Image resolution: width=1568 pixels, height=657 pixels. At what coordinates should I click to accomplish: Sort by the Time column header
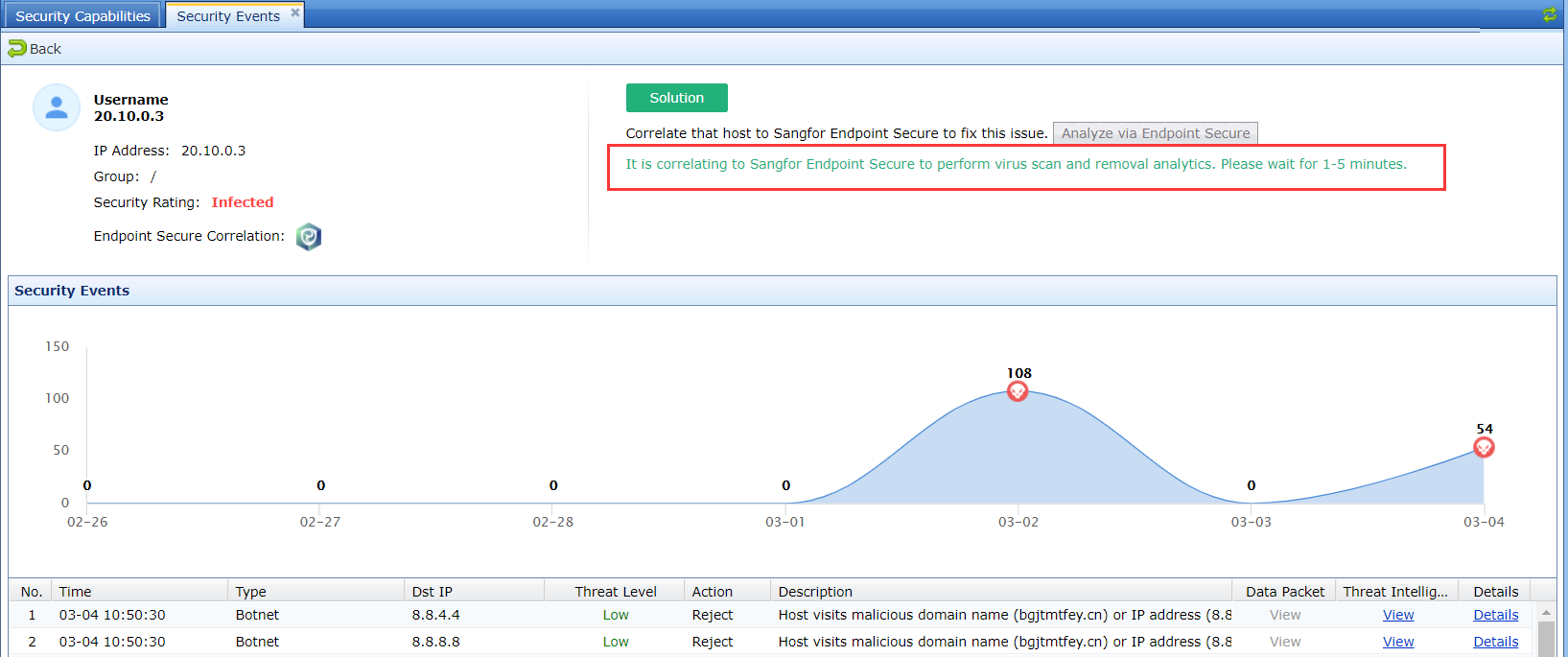pyautogui.click(x=76, y=592)
